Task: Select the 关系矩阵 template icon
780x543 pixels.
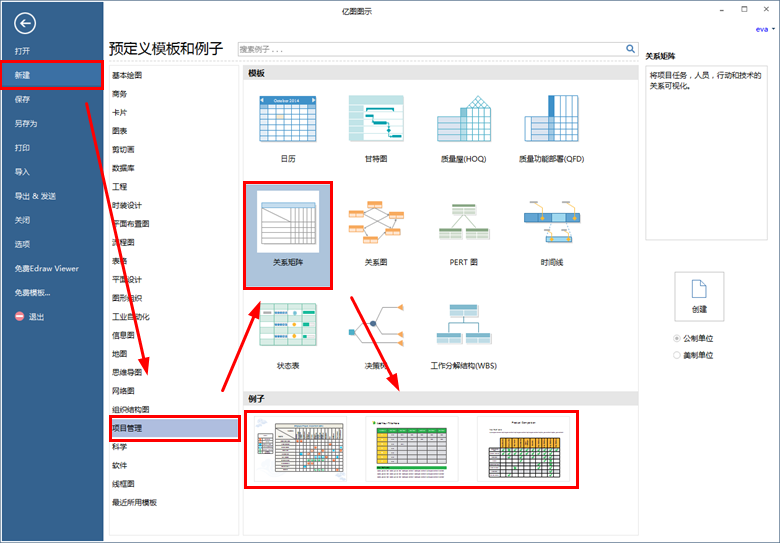Action: click(x=288, y=222)
